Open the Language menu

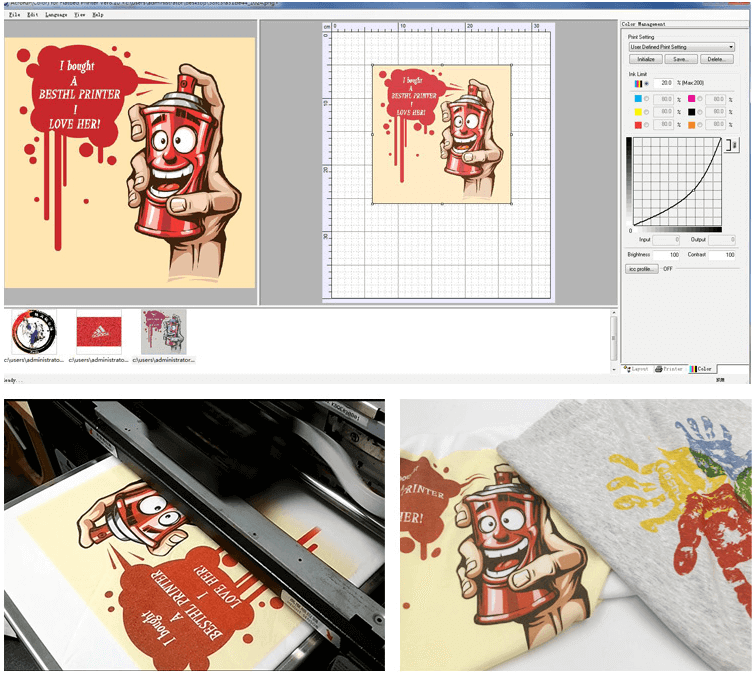56,15
